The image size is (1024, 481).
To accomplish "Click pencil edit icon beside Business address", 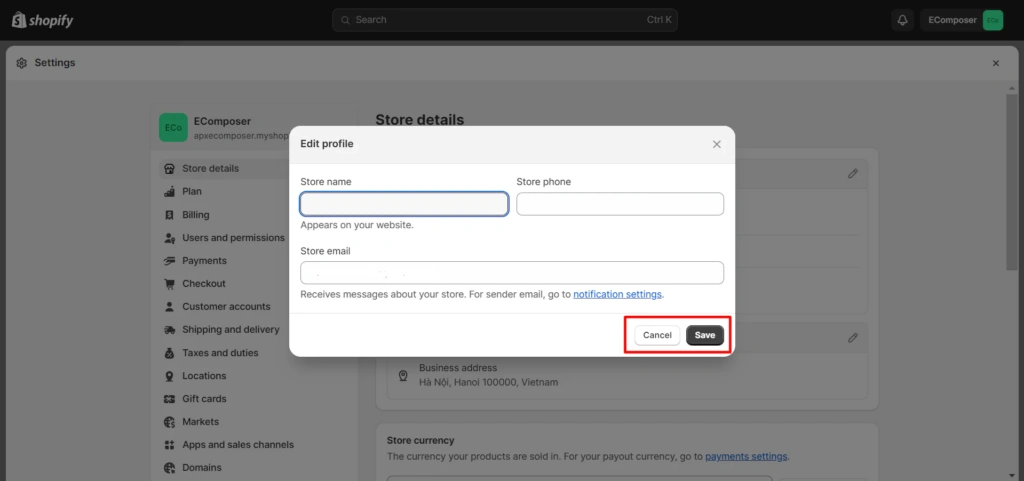I will coord(852,339).
